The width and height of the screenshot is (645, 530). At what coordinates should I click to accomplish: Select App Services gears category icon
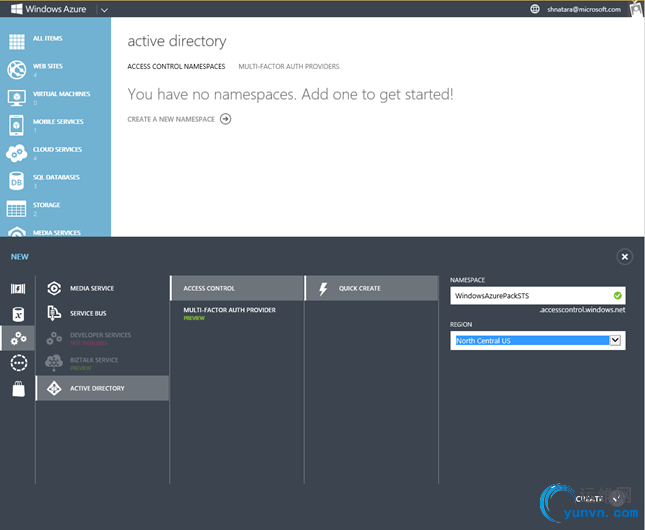[x=18, y=338]
